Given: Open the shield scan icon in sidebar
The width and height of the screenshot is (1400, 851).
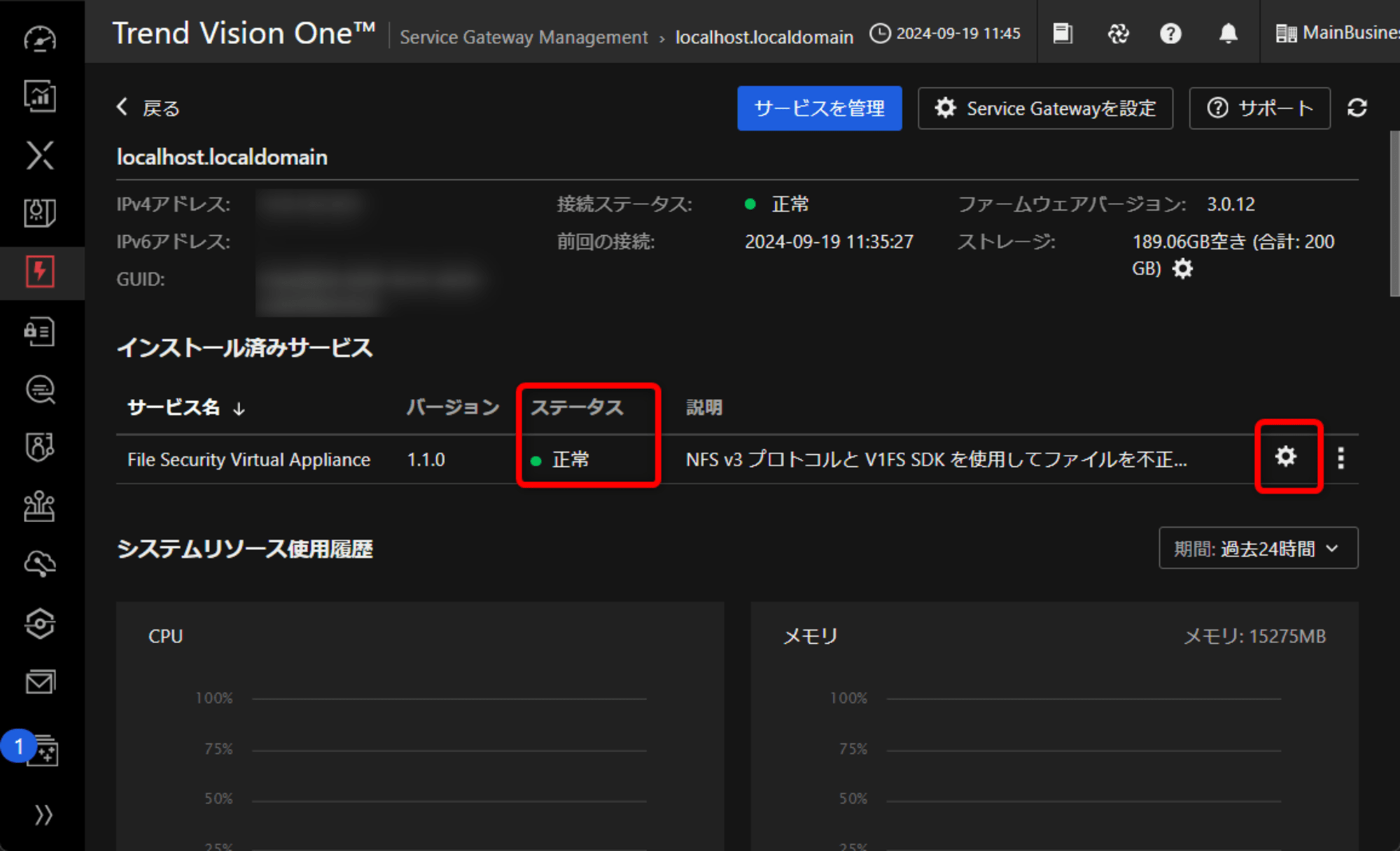Looking at the screenshot, I should click(x=40, y=213).
